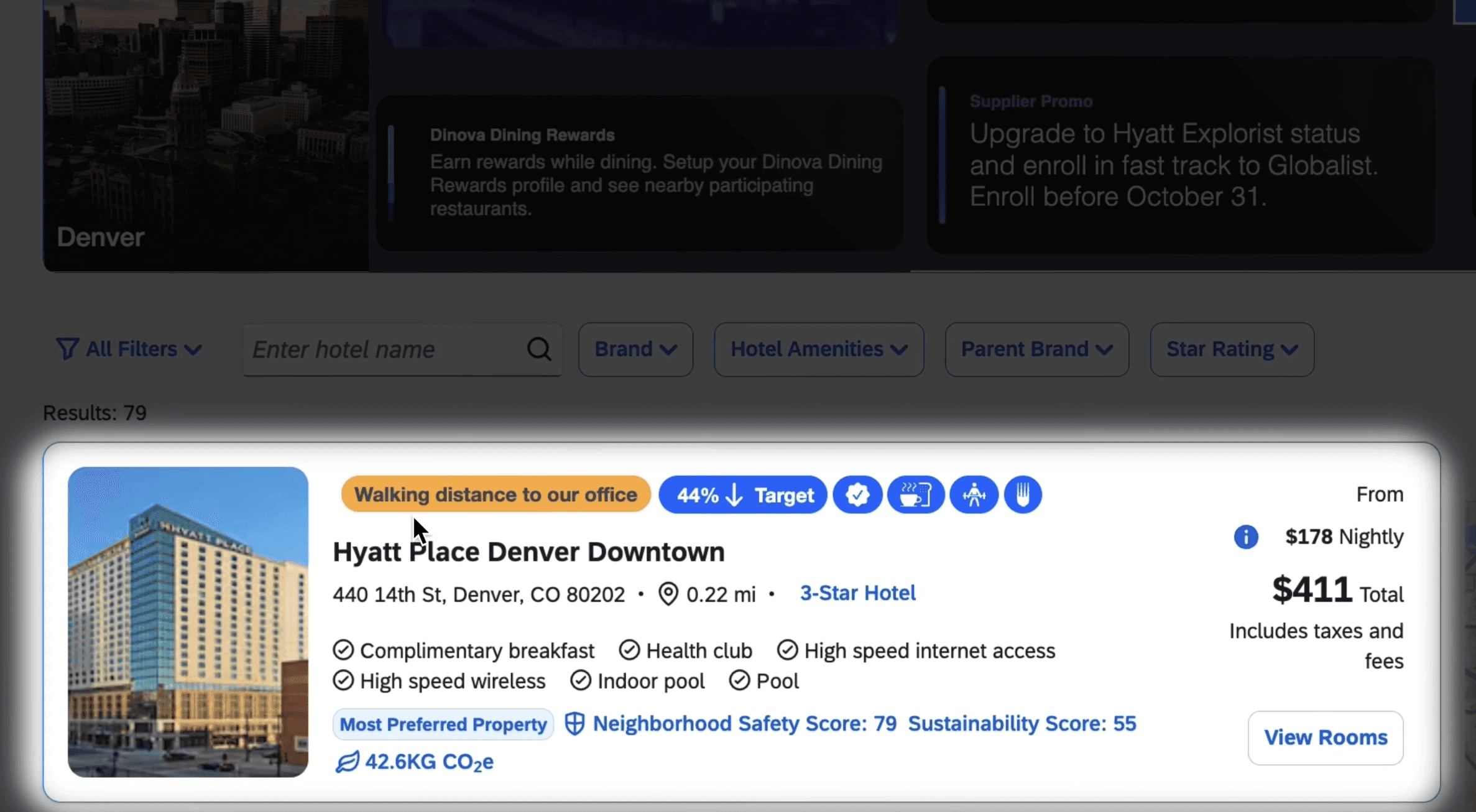This screenshot has width=1476, height=812.
Task: Click the 44% Target badge
Action: [x=743, y=495]
